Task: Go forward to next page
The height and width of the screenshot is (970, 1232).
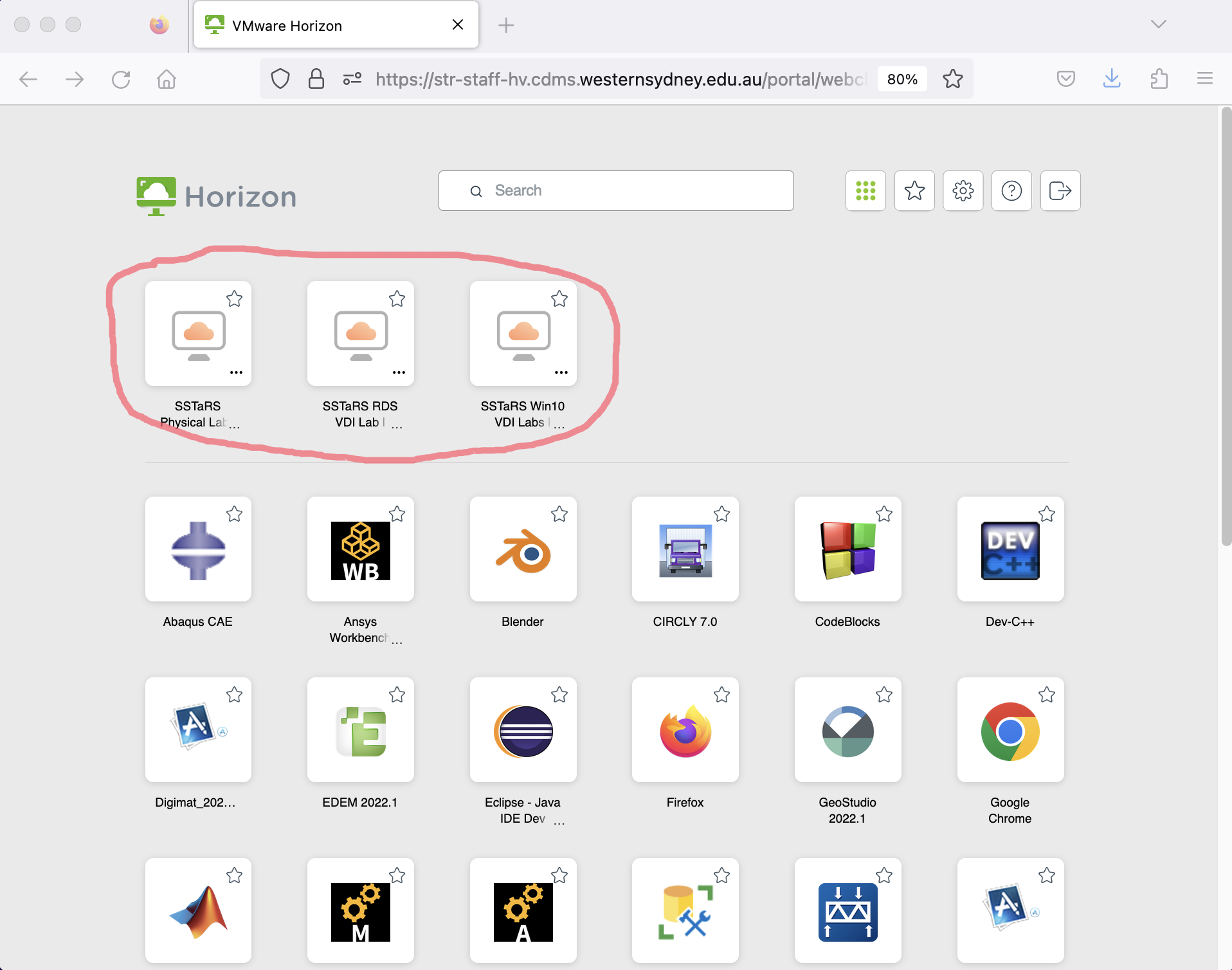Action: [x=75, y=79]
